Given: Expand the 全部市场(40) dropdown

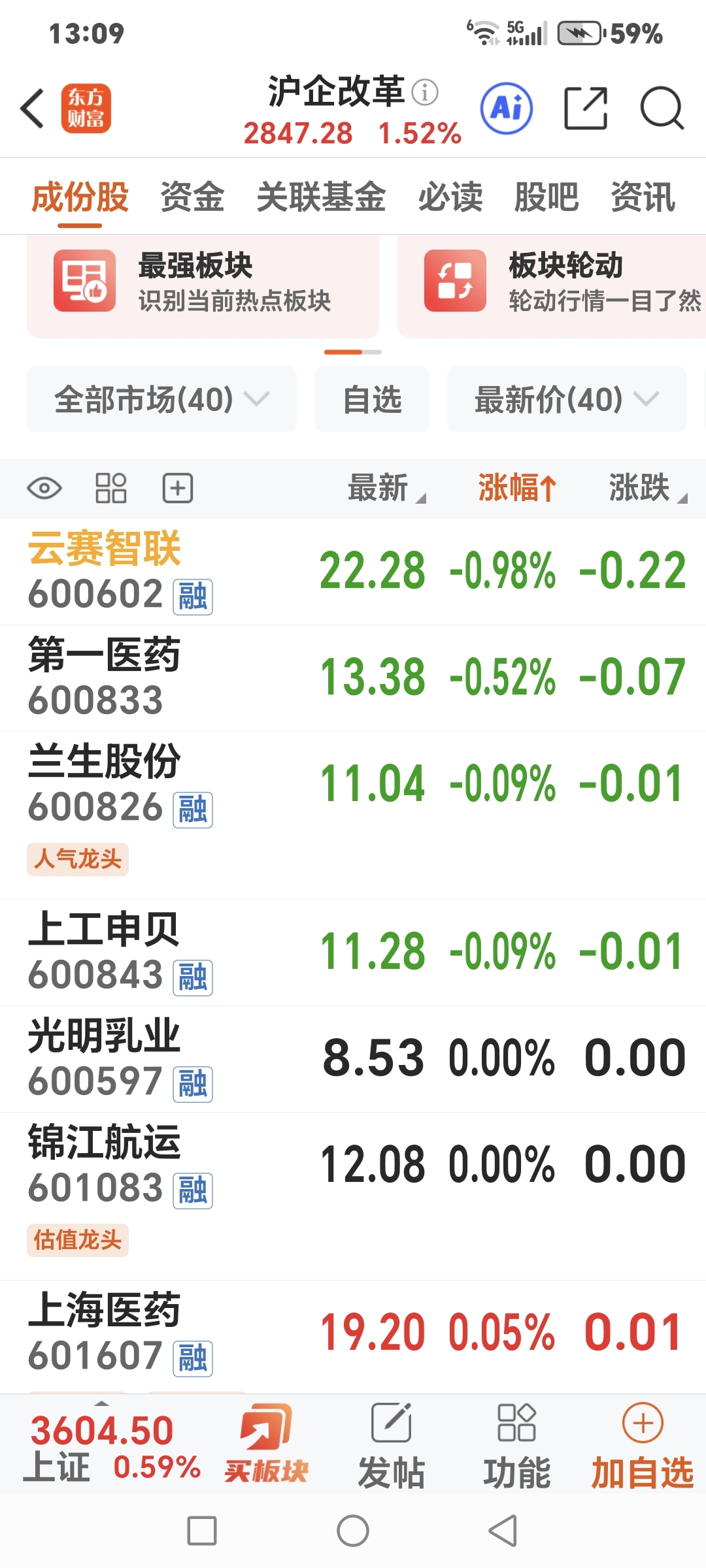Looking at the screenshot, I should pyautogui.click(x=161, y=399).
